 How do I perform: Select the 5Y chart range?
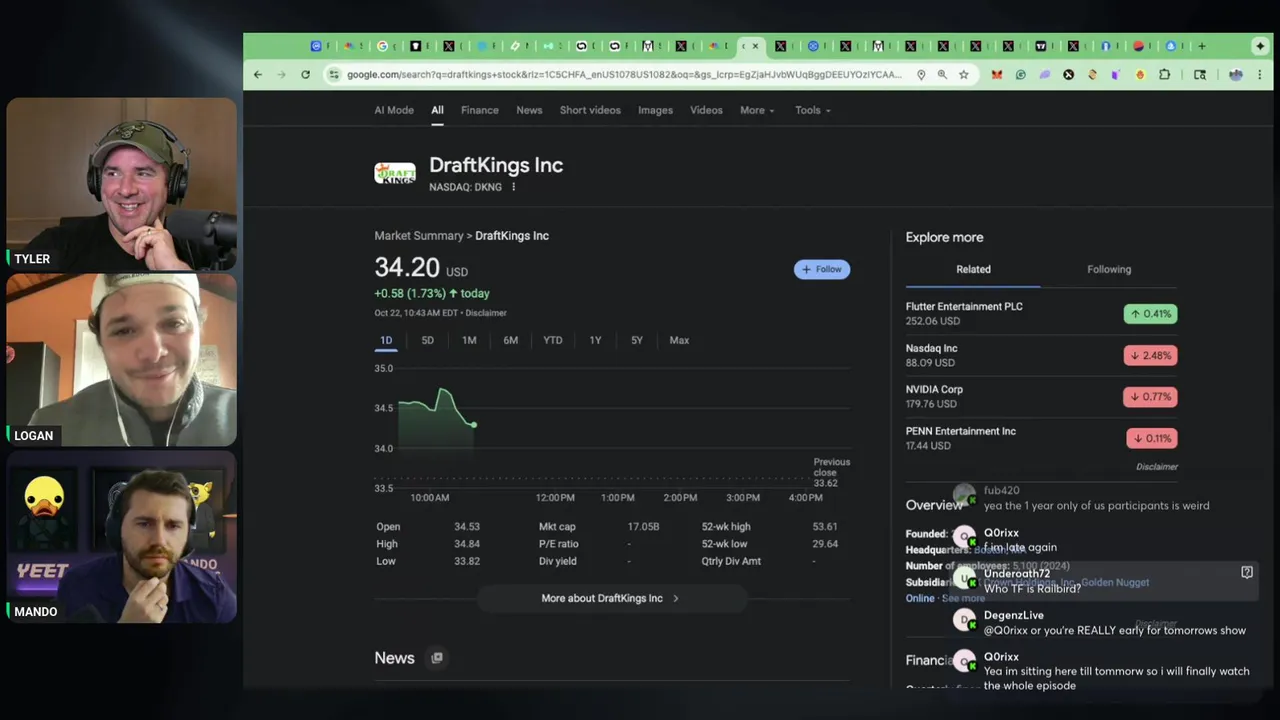(637, 340)
